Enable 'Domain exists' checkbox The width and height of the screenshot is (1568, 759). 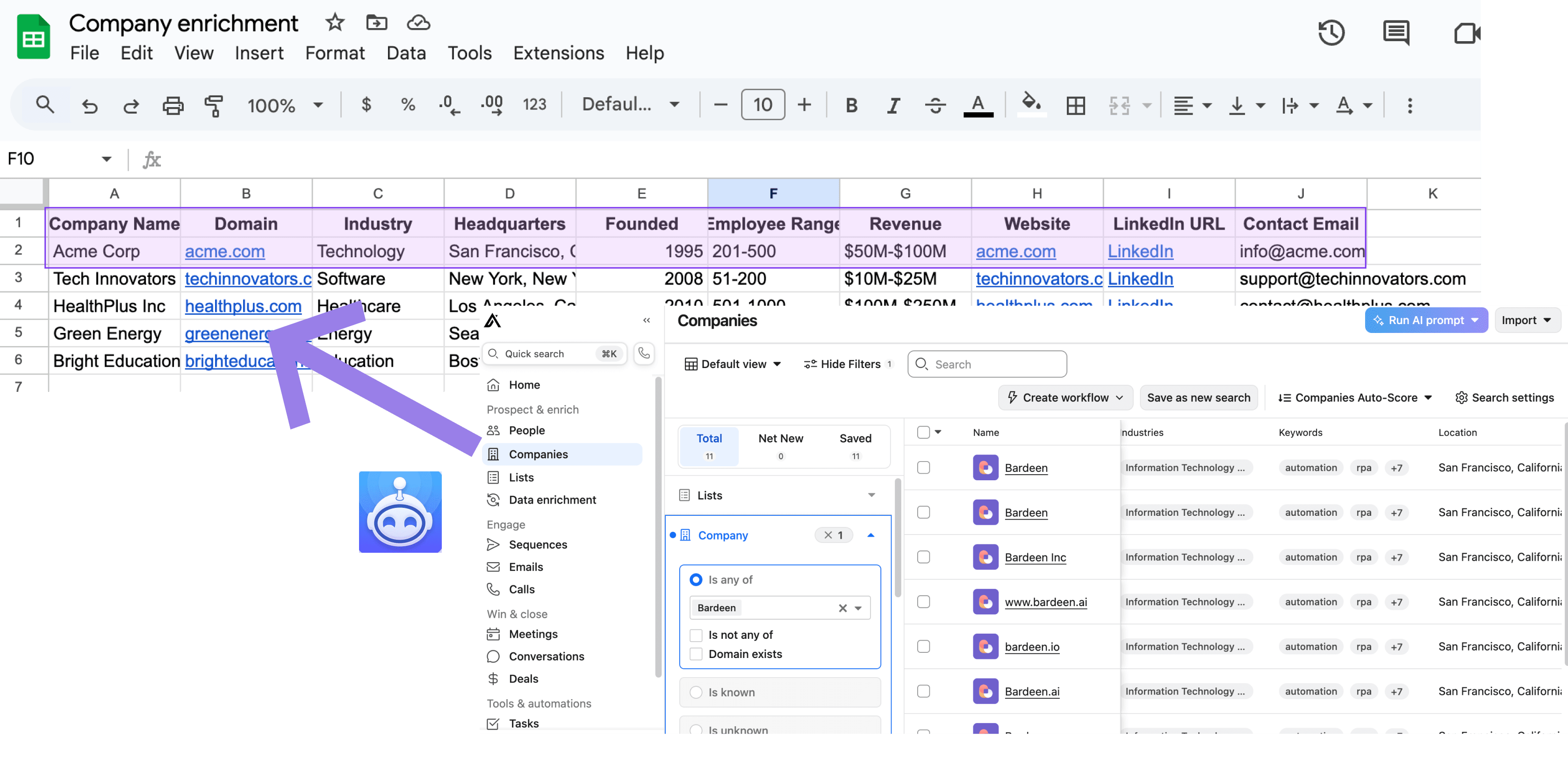(x=696, y=654)
